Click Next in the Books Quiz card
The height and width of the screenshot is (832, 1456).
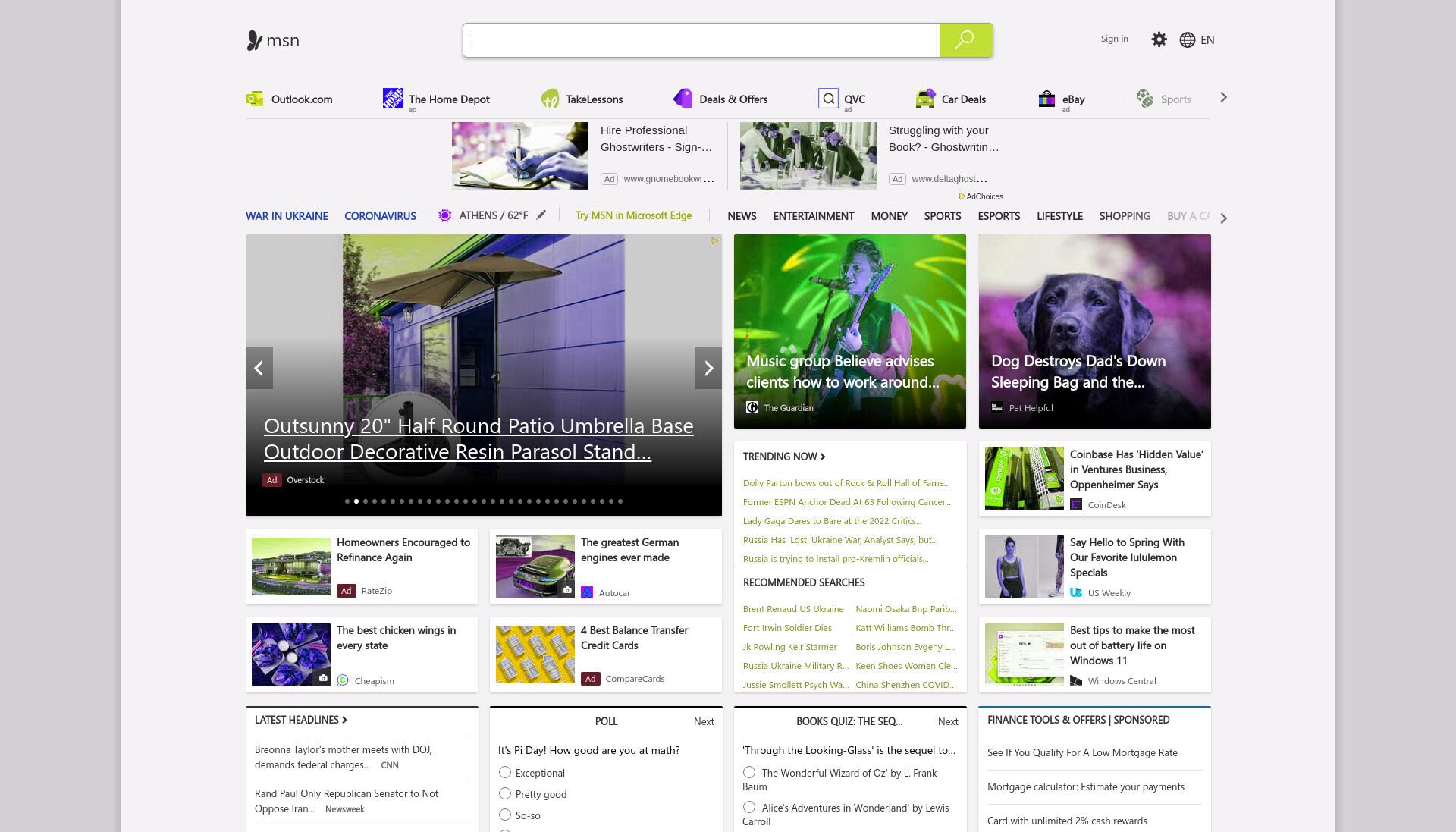tap(948, 721)
